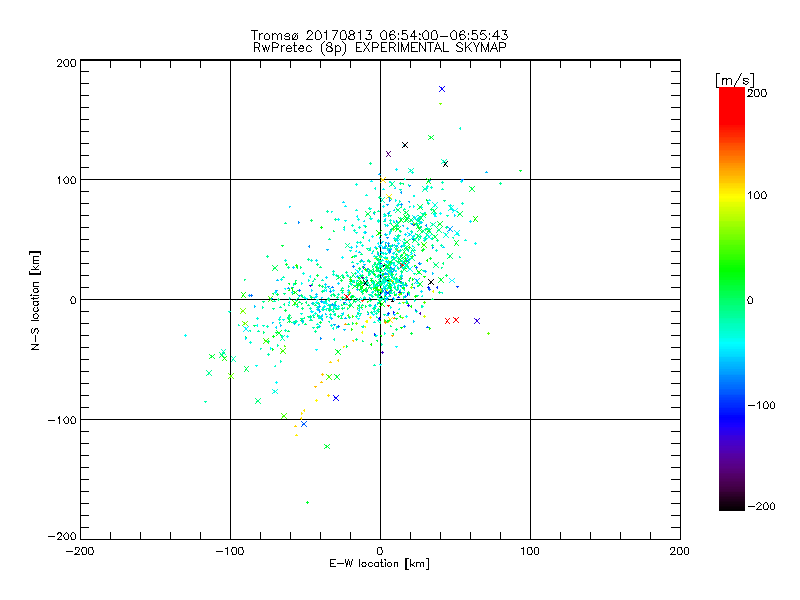Click the y-axis tick label '200'

click(x=66, y=63)
